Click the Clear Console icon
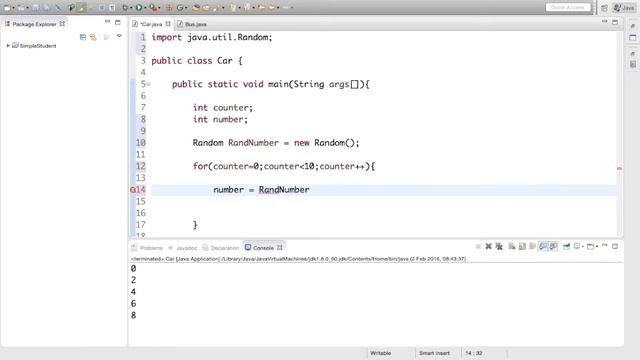640x360 pixels. point(511,247)
